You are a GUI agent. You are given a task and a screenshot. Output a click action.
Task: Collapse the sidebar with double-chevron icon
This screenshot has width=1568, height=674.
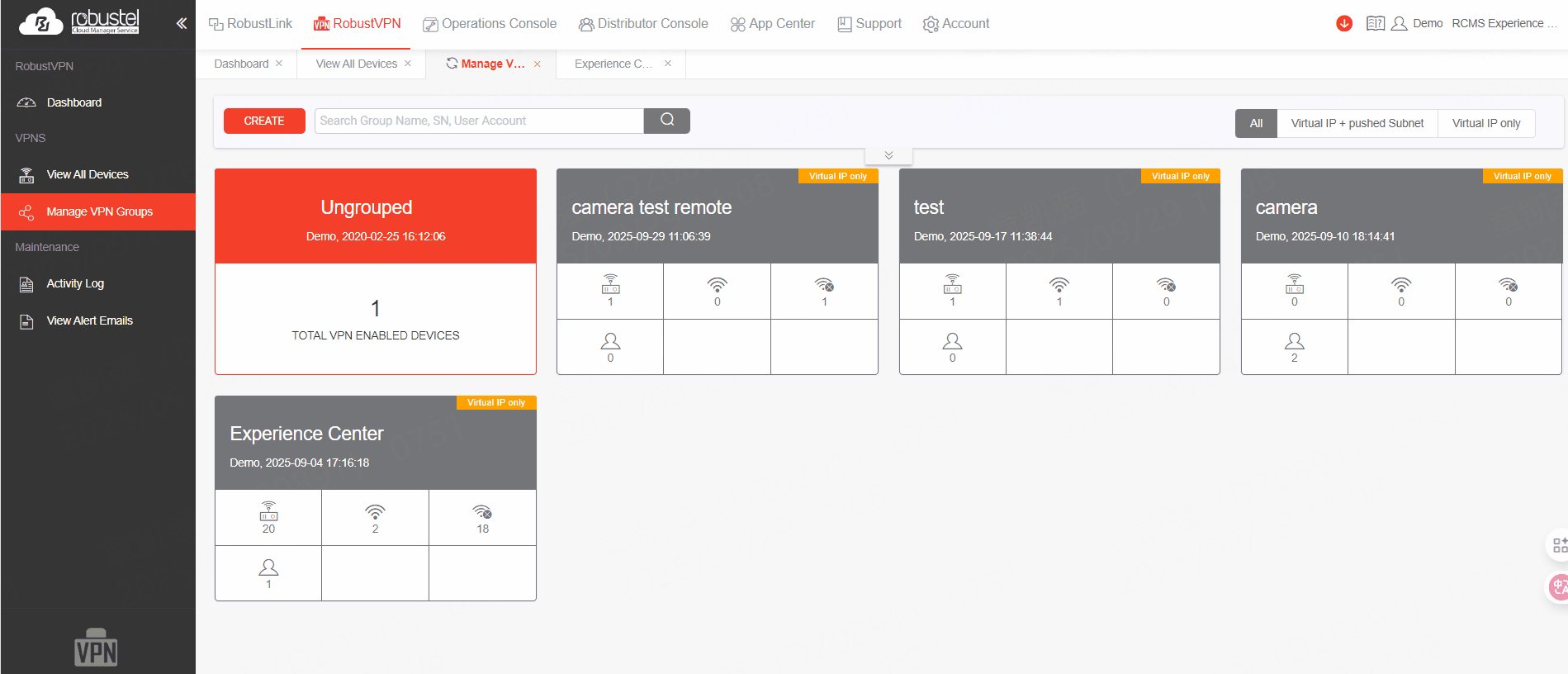(182, 24)
